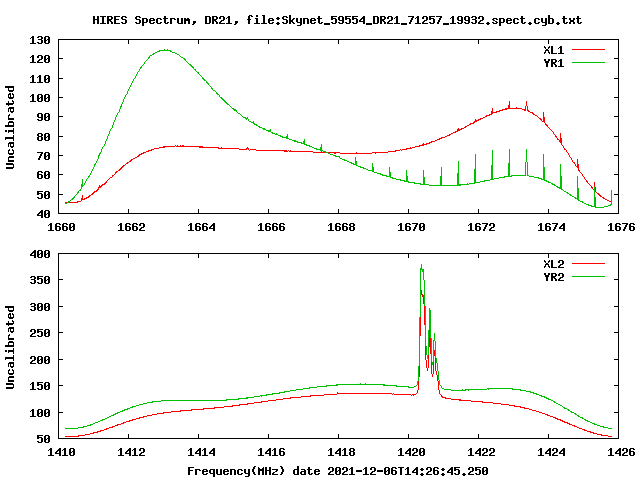640x480 pixels.
Task: Click the plot title with file name Skynet_59554_DR21
Action: click(337, 20)
